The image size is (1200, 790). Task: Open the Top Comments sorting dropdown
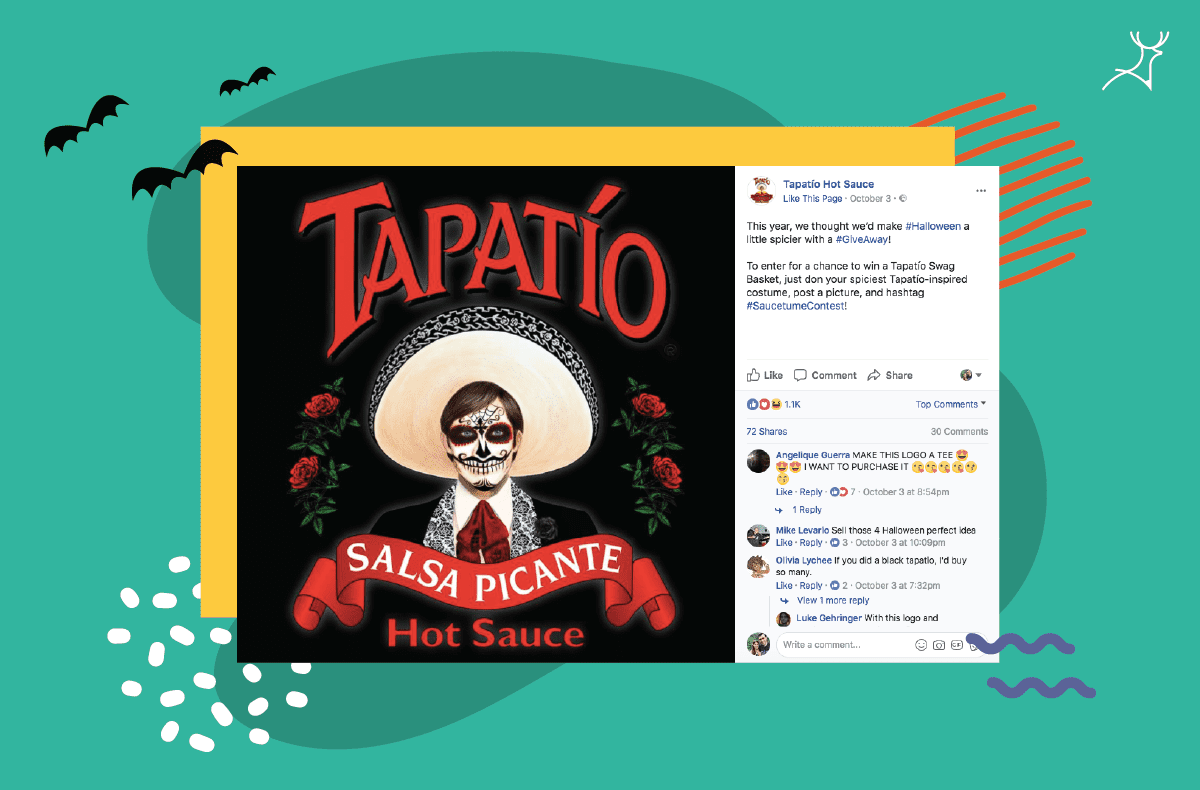[951, 404]
